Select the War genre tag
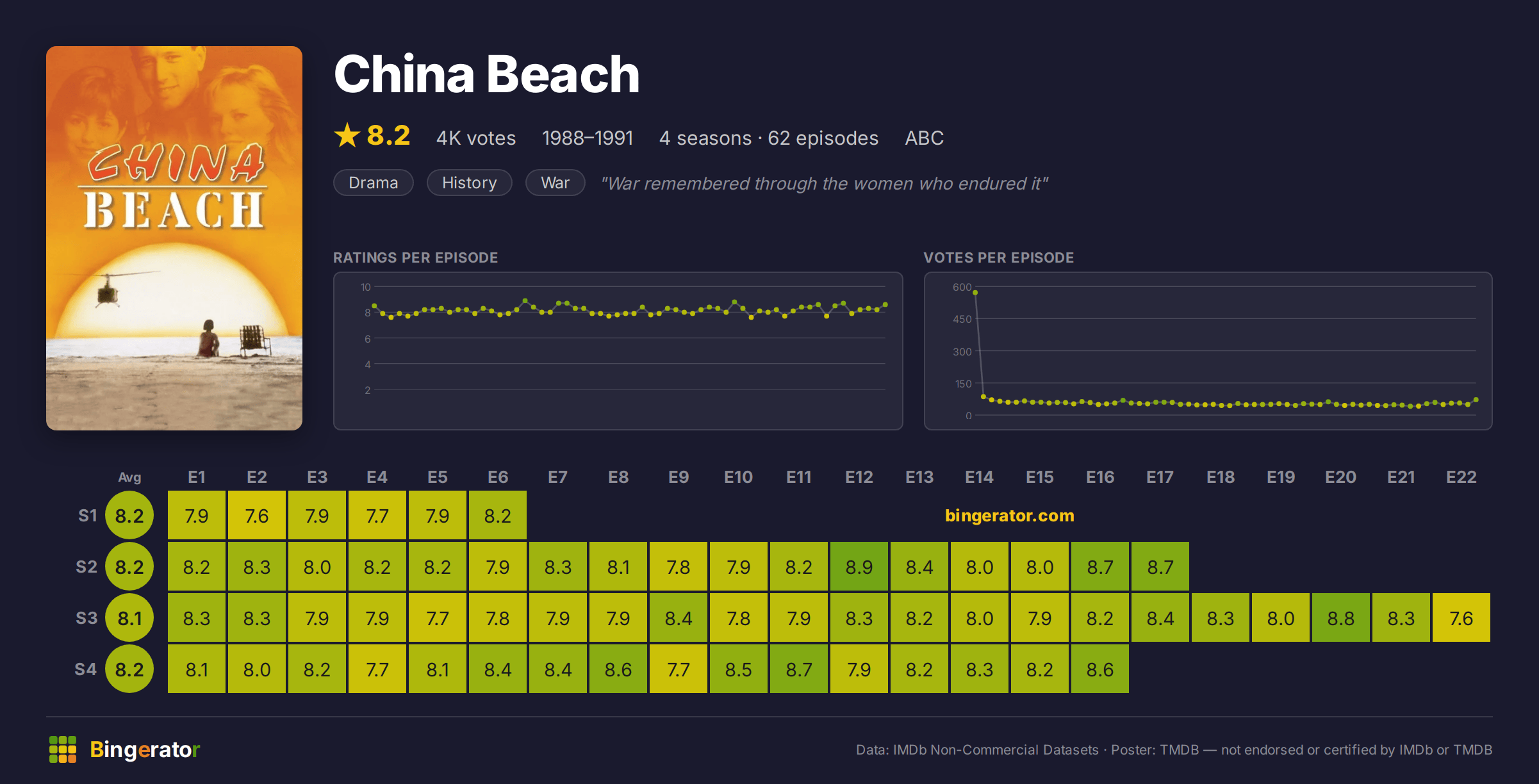Viewport: 1539px width, 784px height. [x=555, y=183]
